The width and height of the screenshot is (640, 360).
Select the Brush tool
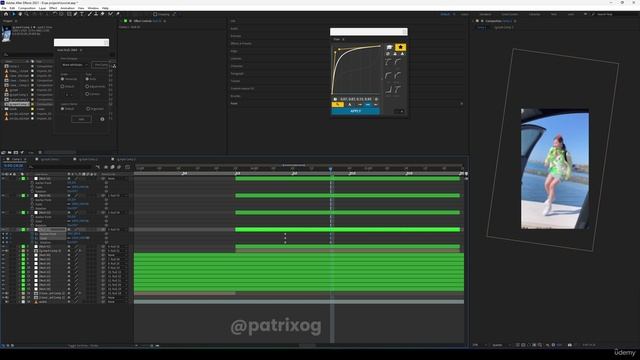(90, 14)
